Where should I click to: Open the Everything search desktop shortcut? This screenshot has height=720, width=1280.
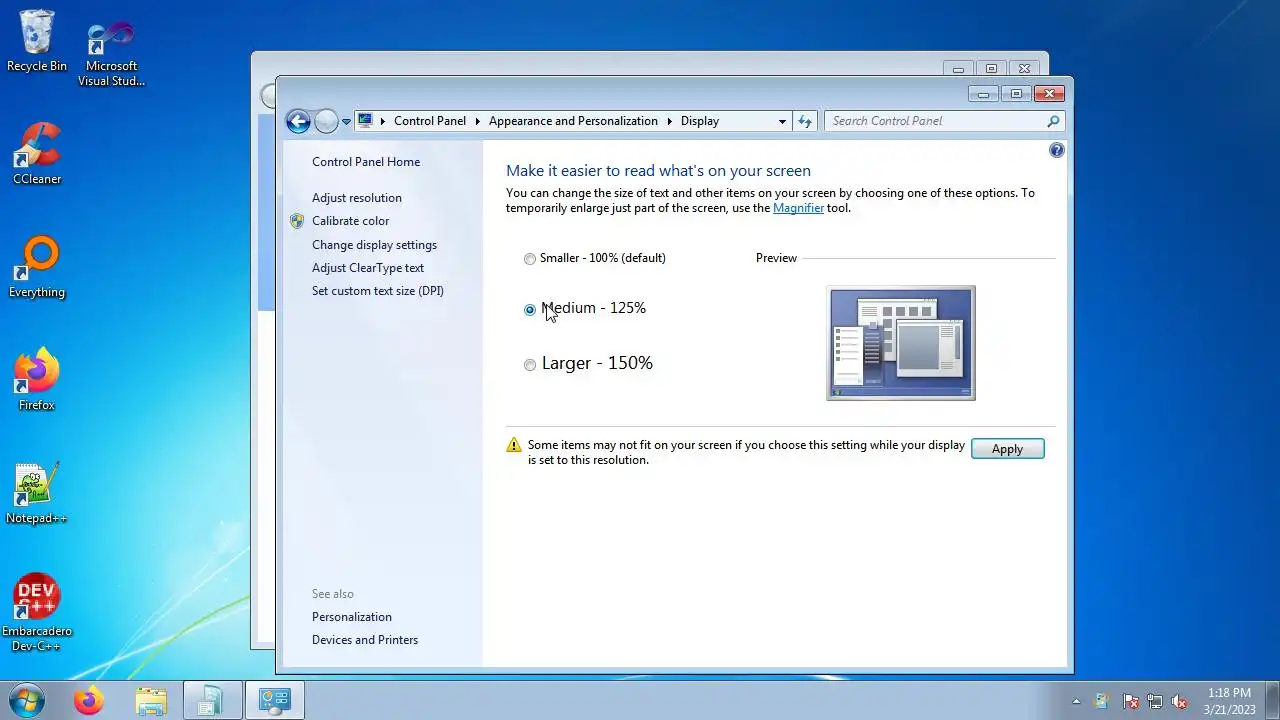[37, 266]
